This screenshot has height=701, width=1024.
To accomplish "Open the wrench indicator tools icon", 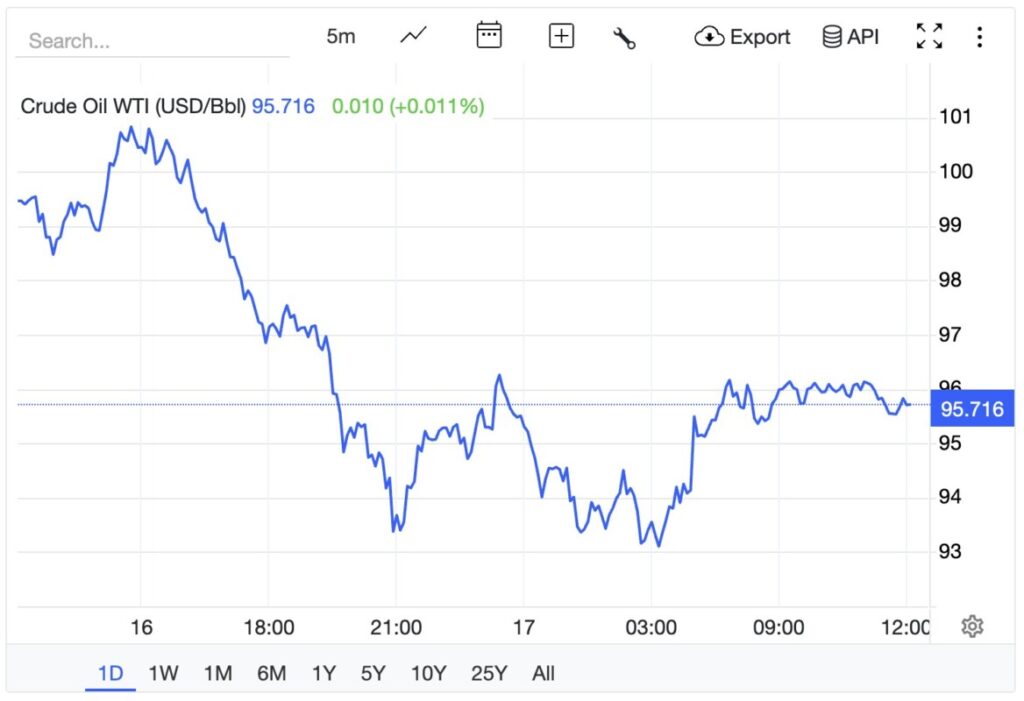I will click(x=624, y=36).
